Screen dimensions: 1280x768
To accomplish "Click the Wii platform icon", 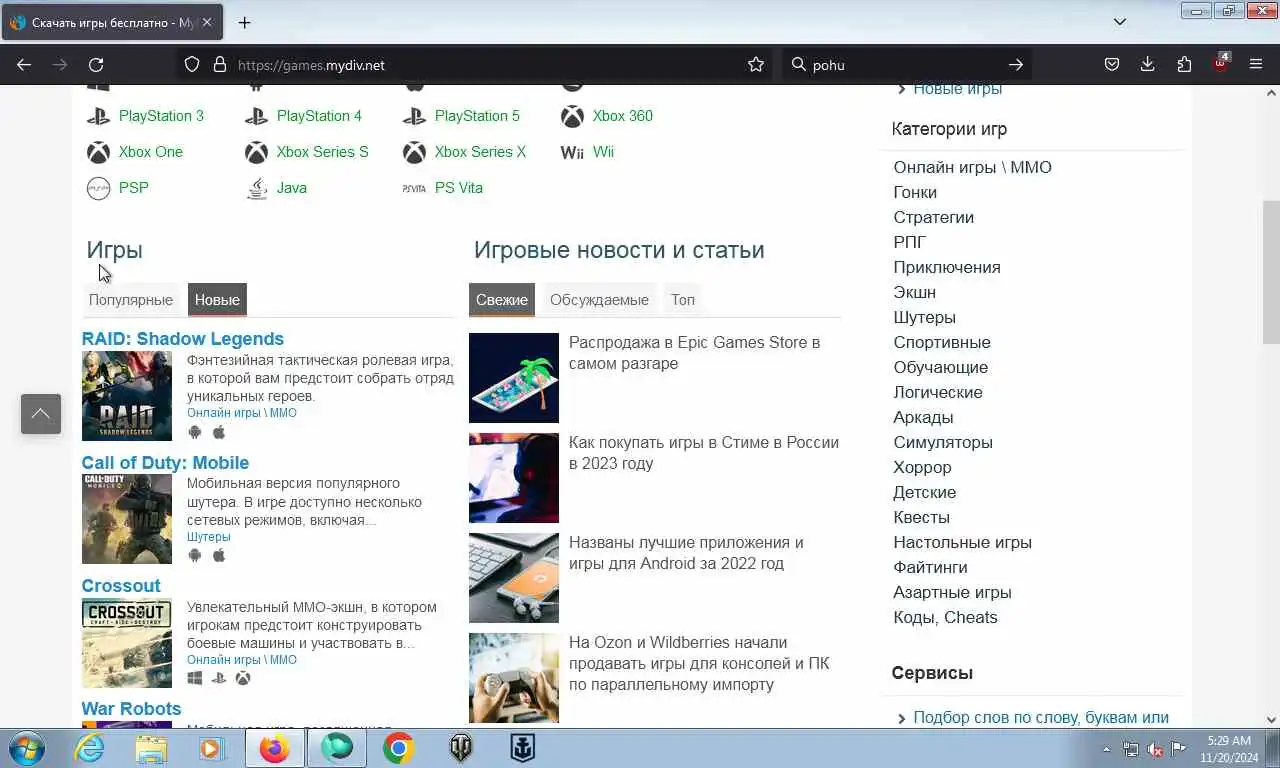I will (572, 152).
